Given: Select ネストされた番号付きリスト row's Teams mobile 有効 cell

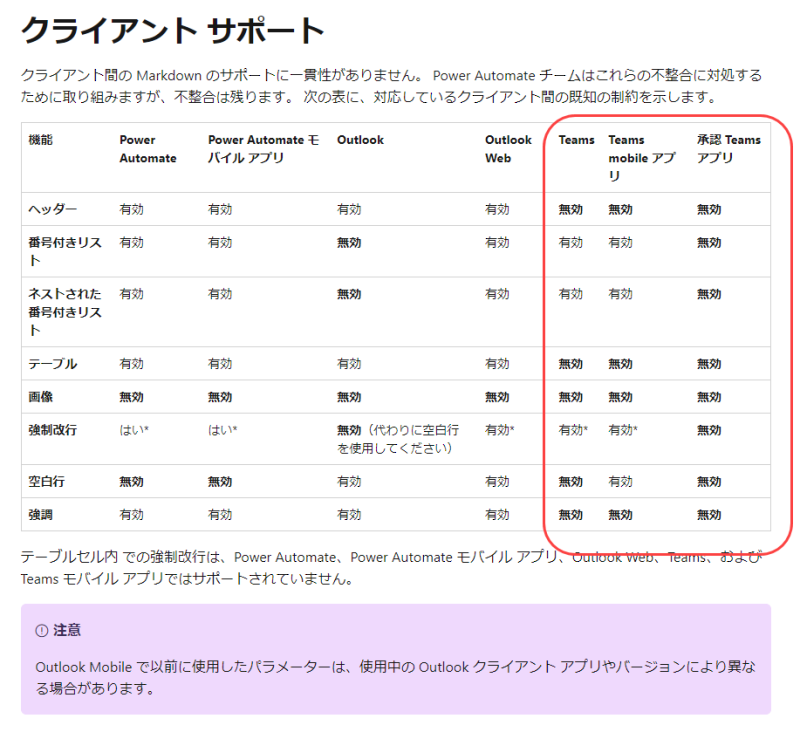Looking at the screenshot, I should click(x=620, y=294).
